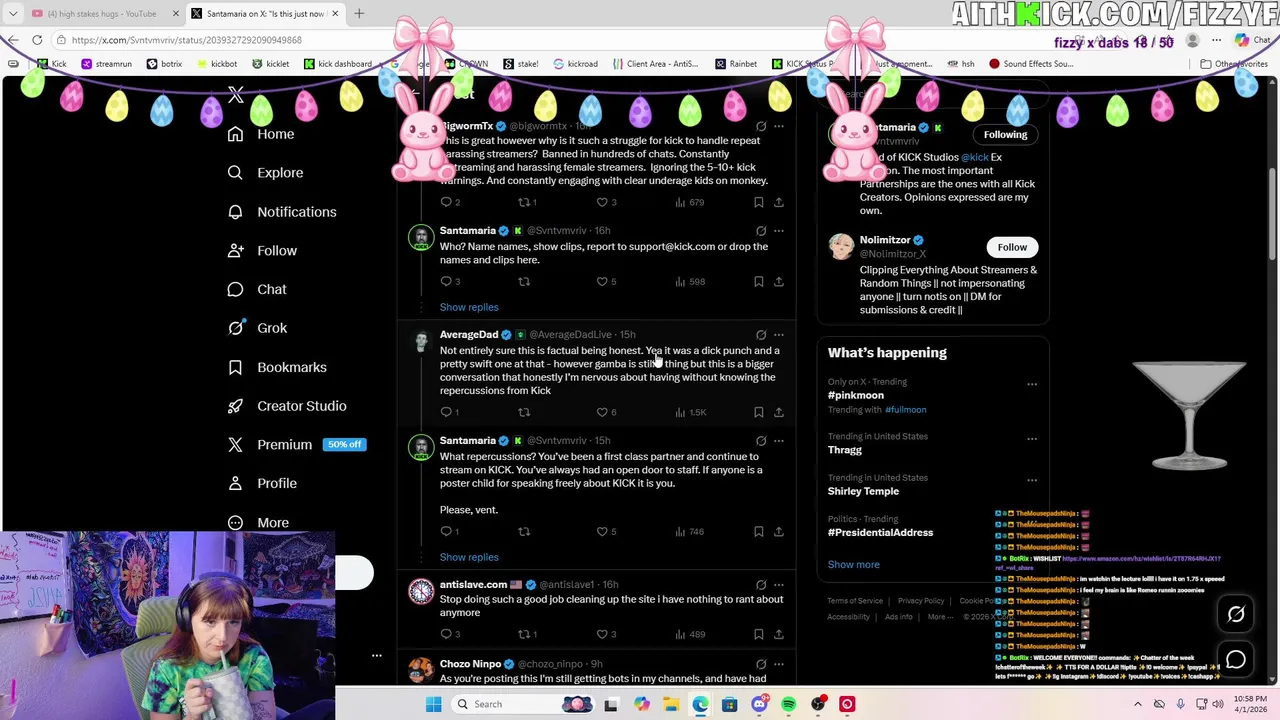The width and height of the screenshot is (1280, 720).
Task: Repost AverageDad's tweet
Action: (x=524, y=412)
